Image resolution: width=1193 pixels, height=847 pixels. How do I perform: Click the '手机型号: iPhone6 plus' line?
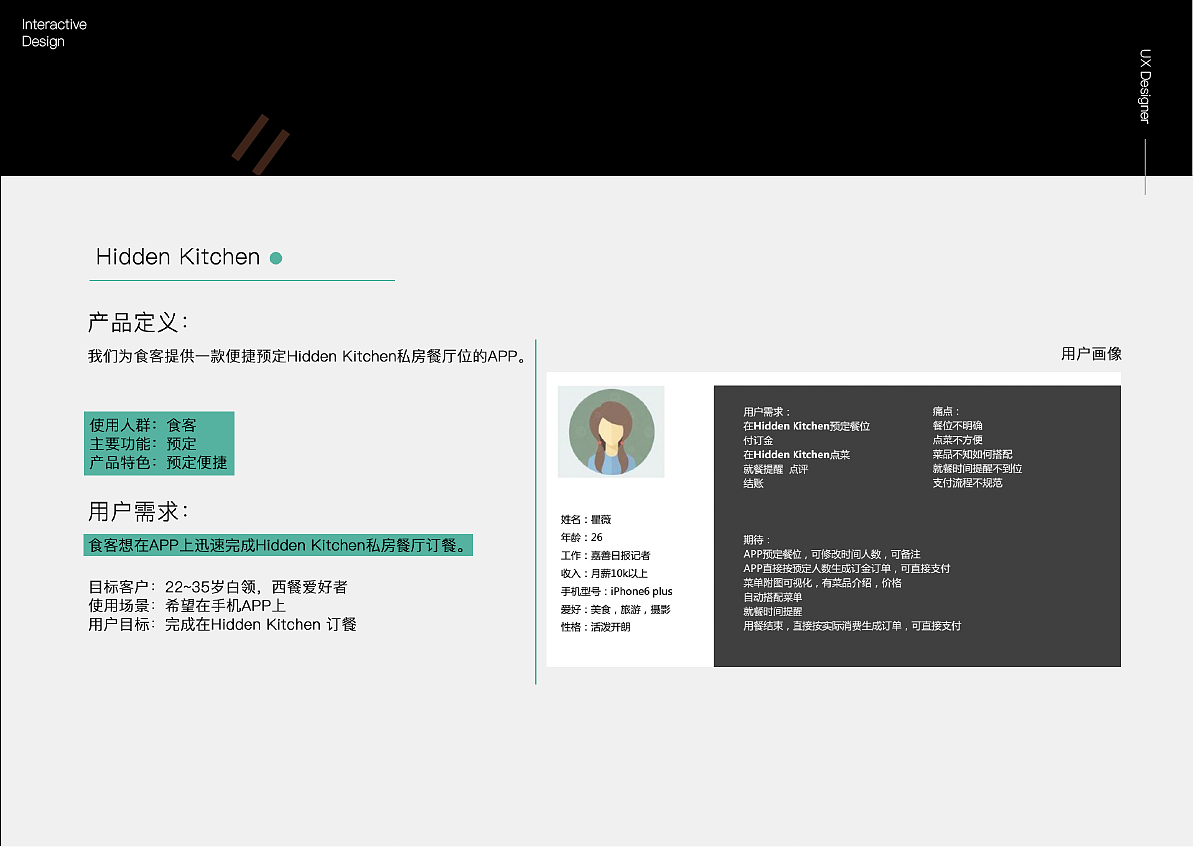point(617,591)
